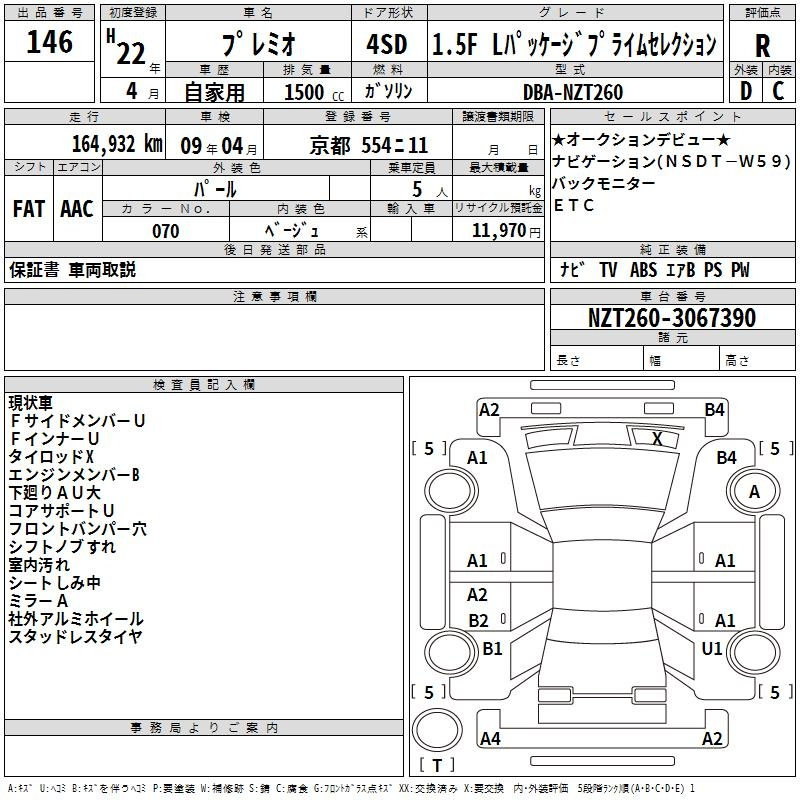Select the door type 4SD
This screenshot has width=800, height=800.
[387, 44]
